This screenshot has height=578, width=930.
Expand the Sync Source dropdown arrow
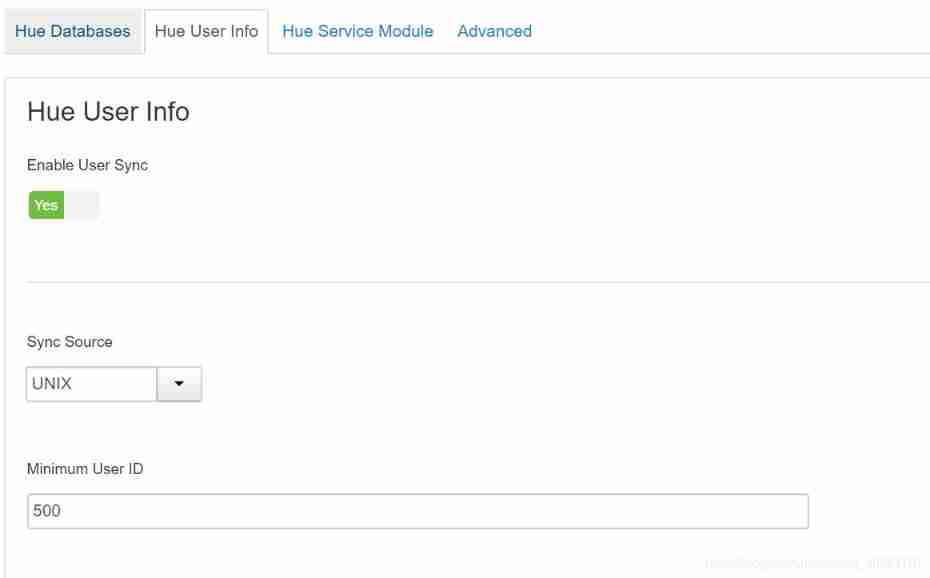tap(180, 384)
